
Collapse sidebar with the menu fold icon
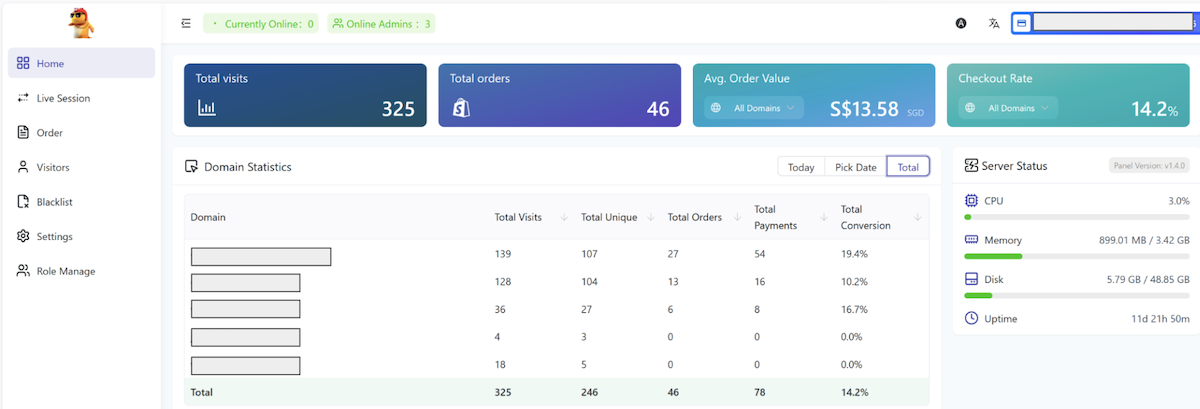[186, 23]
